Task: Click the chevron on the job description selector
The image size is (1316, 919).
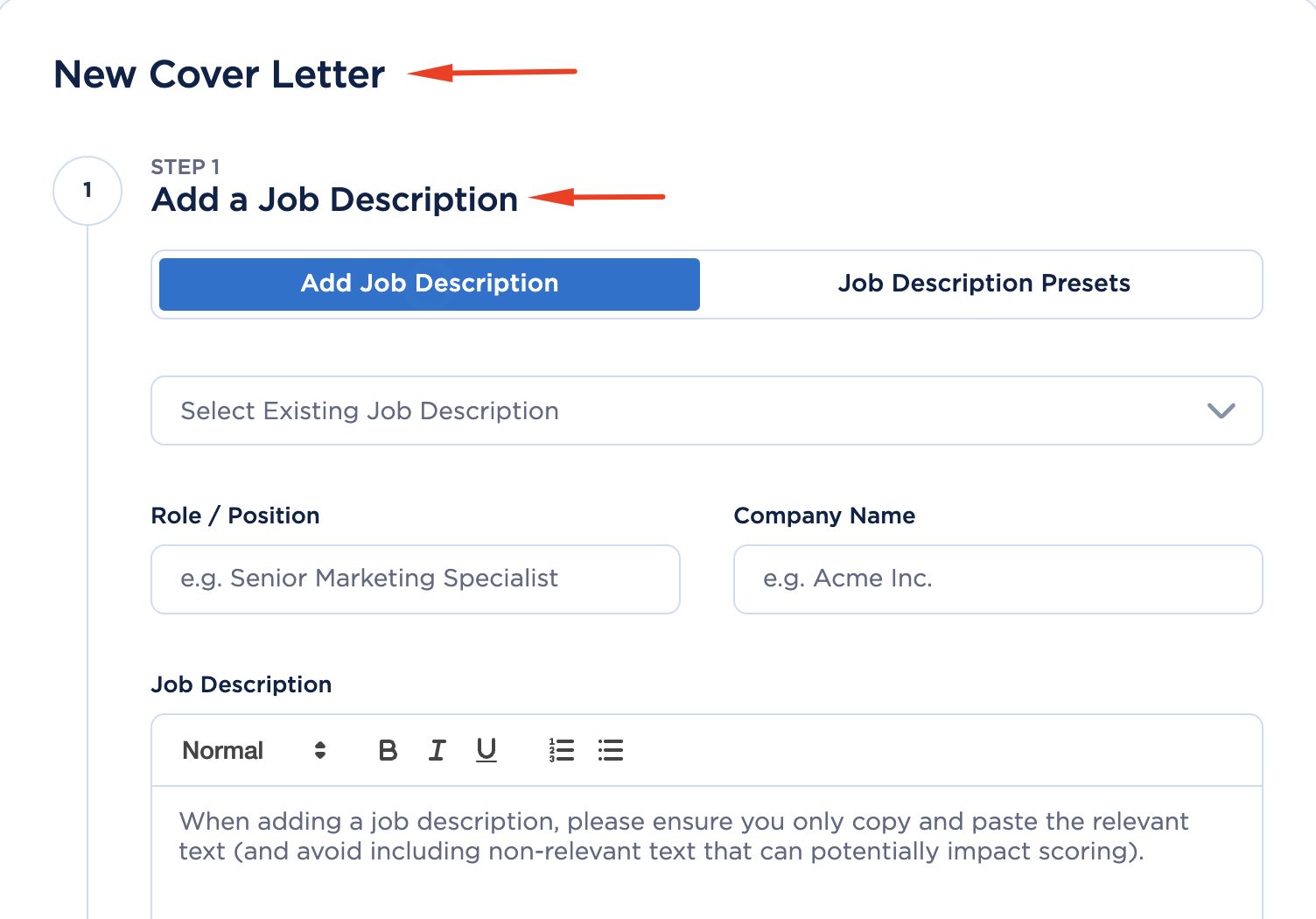Action: pyautogui.click(x=1221, y=410)
